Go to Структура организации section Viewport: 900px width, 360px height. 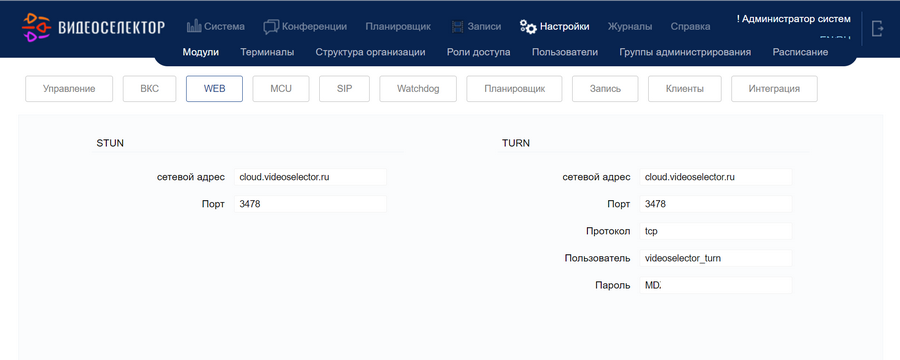point(370,52)
